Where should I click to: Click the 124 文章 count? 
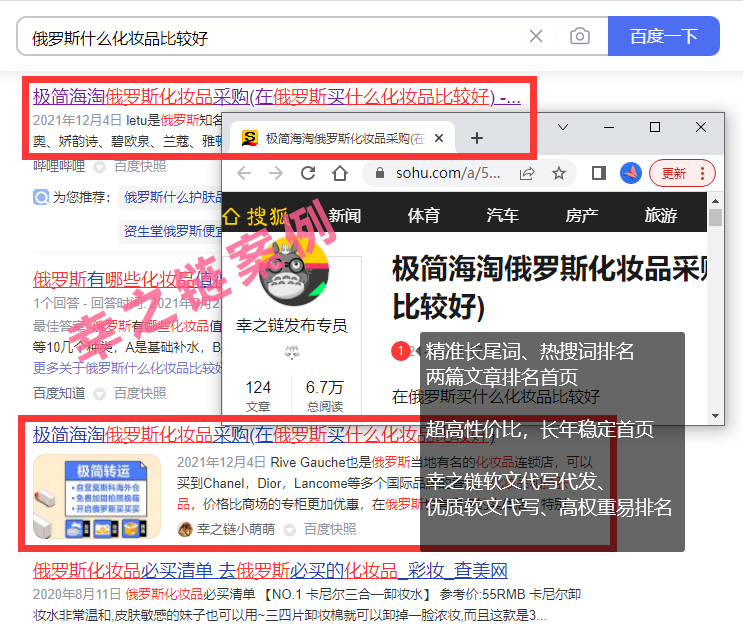[258, 396]
